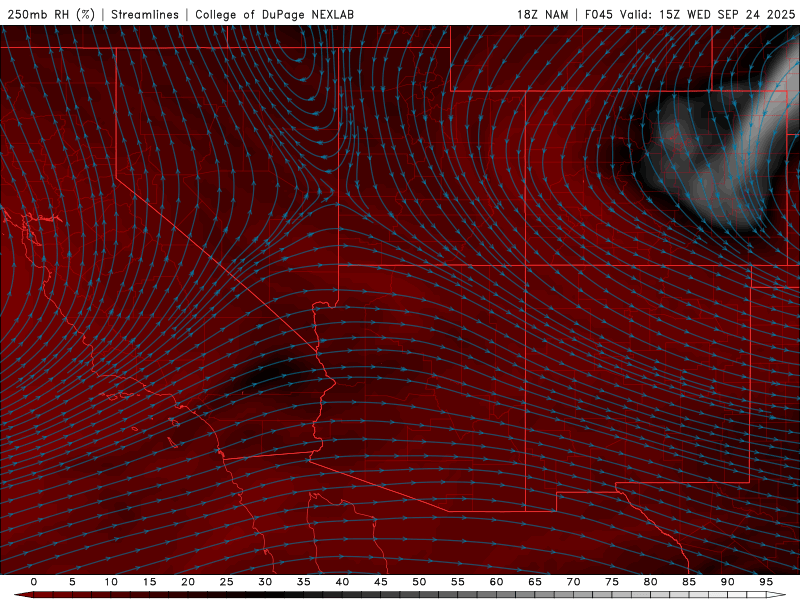Click the "5" value on the RH scale
The width and height of the screenshot is (800, 600).
click(72, 582)
